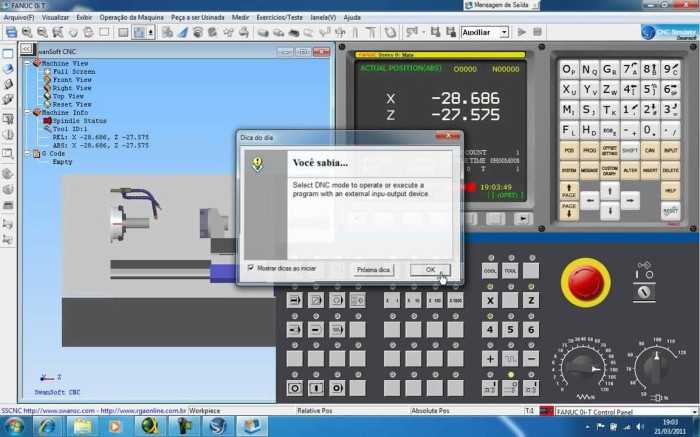This screenshot has width=700, height=437.
Task: Collapse the Machine View tree node
Action: pyautogui.click(x=27, y=63)
